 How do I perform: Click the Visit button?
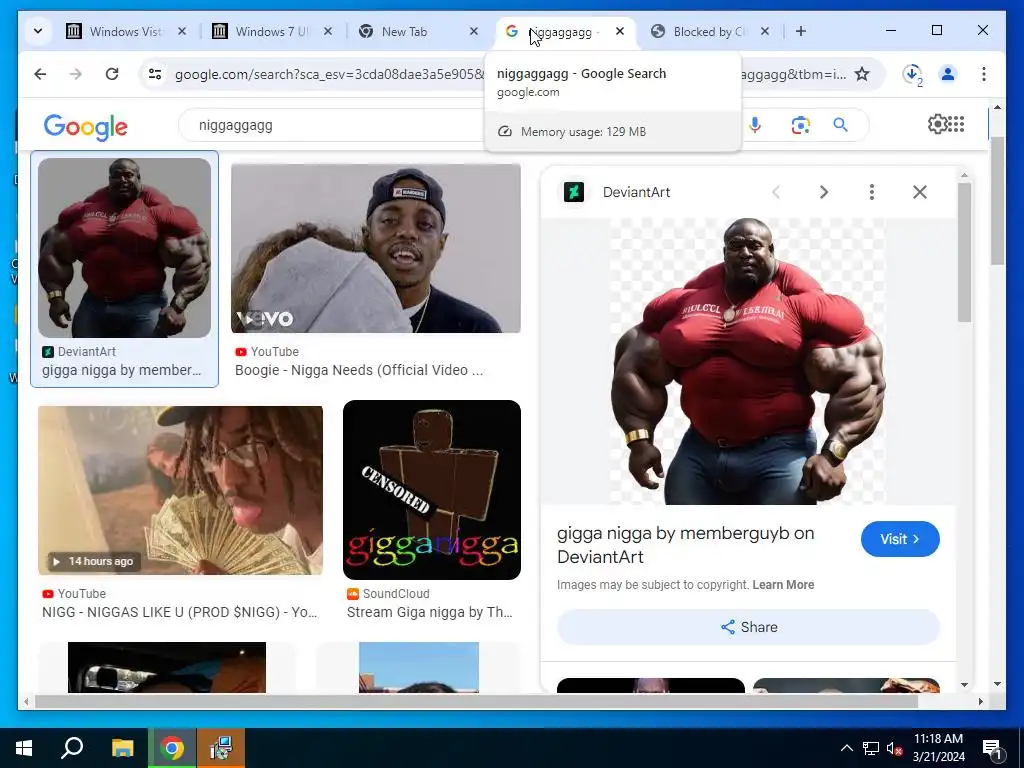pyautogui.click(x=900, y=539)
